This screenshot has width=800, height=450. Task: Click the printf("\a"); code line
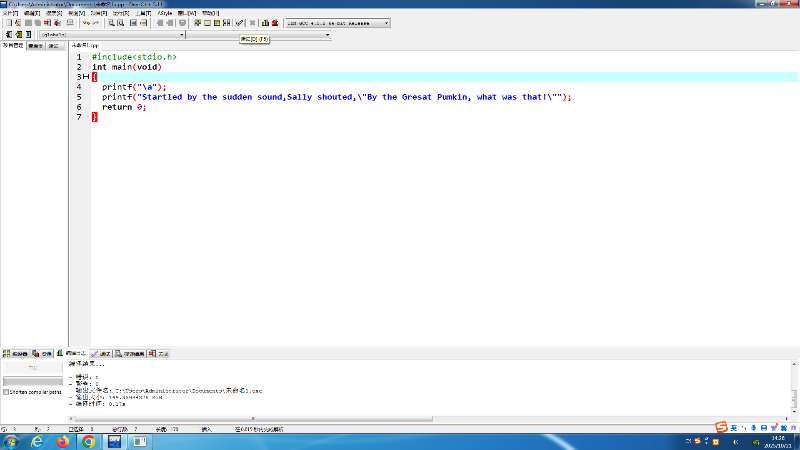(134, 87)
